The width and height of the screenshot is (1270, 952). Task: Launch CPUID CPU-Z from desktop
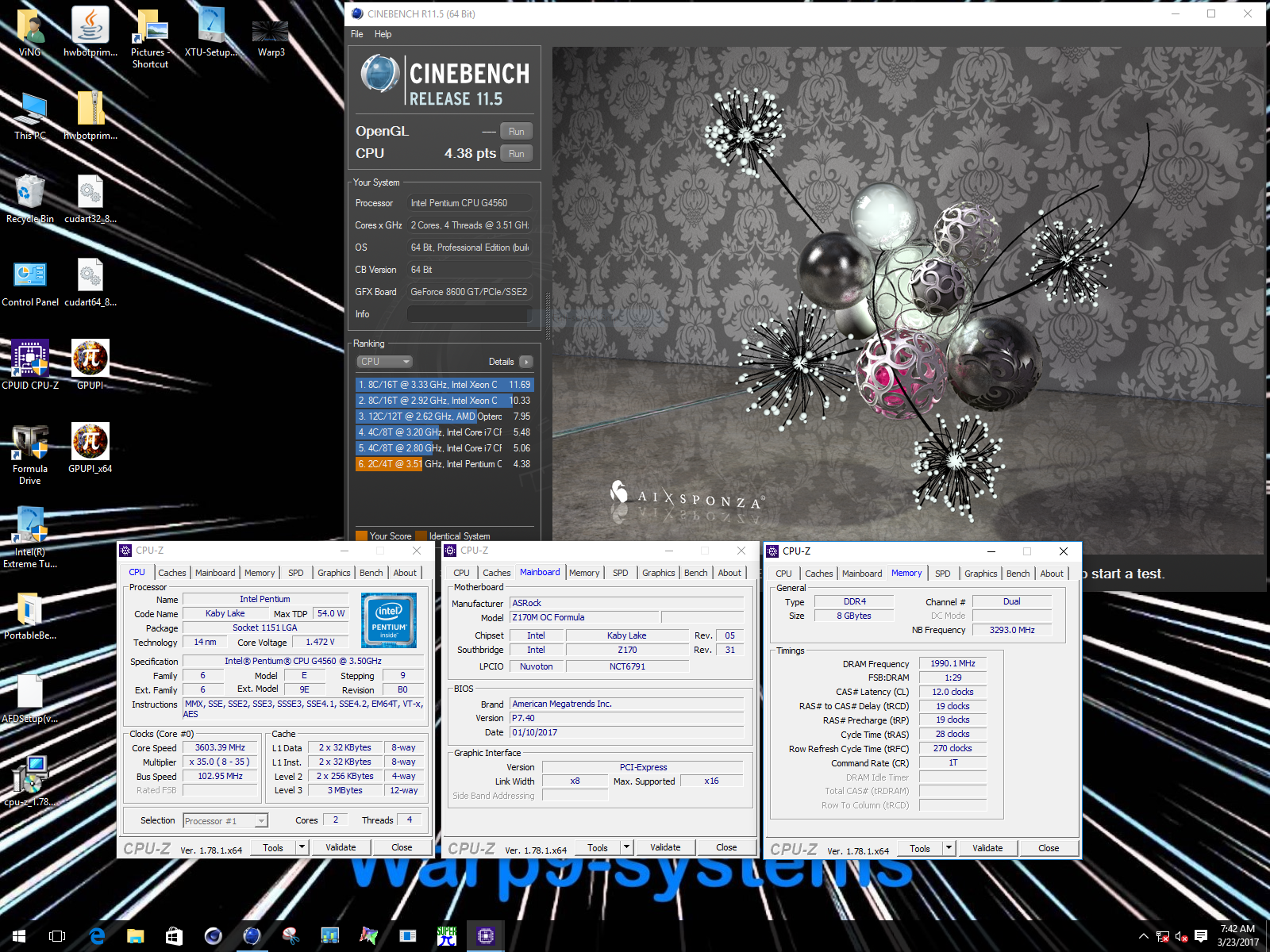coord(30,366)
